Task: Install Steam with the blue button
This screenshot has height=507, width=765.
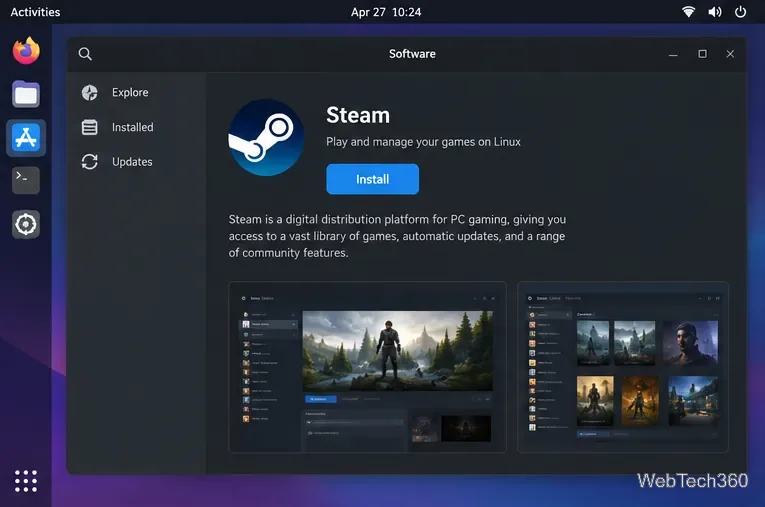Action: point(372,179)
